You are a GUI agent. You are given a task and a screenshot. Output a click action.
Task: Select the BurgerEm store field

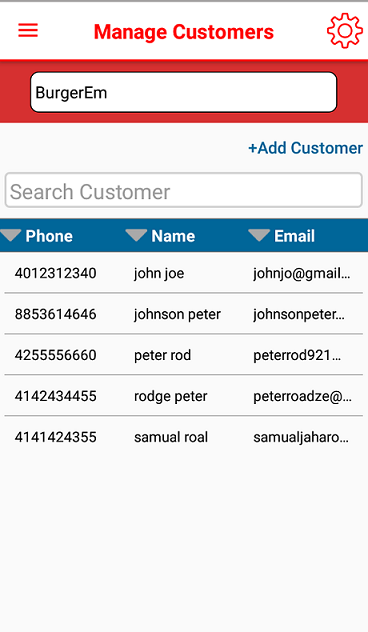click(x=183, y=92)
